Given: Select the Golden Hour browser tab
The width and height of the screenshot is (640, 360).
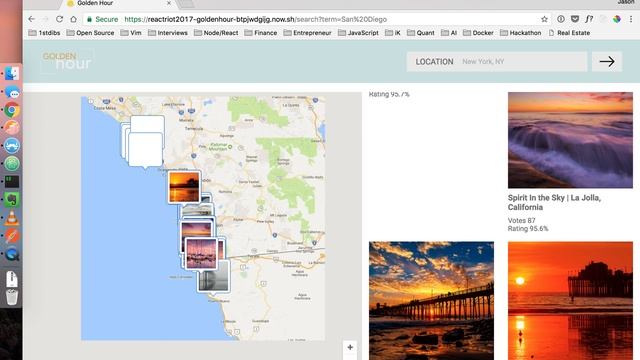Looking at the screenshot, I should [118, 3].
